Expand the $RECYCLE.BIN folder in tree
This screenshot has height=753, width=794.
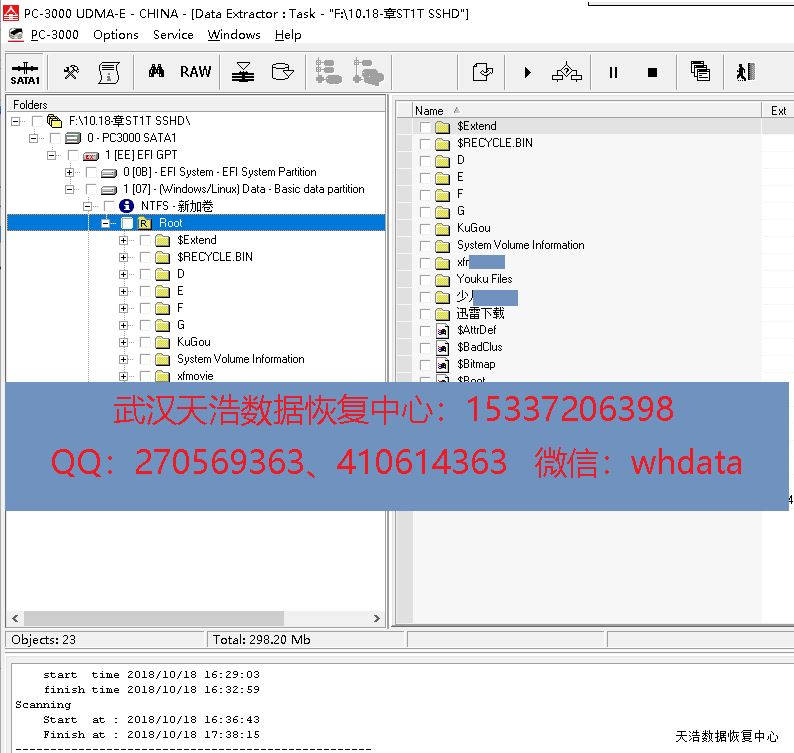[124, 257]
